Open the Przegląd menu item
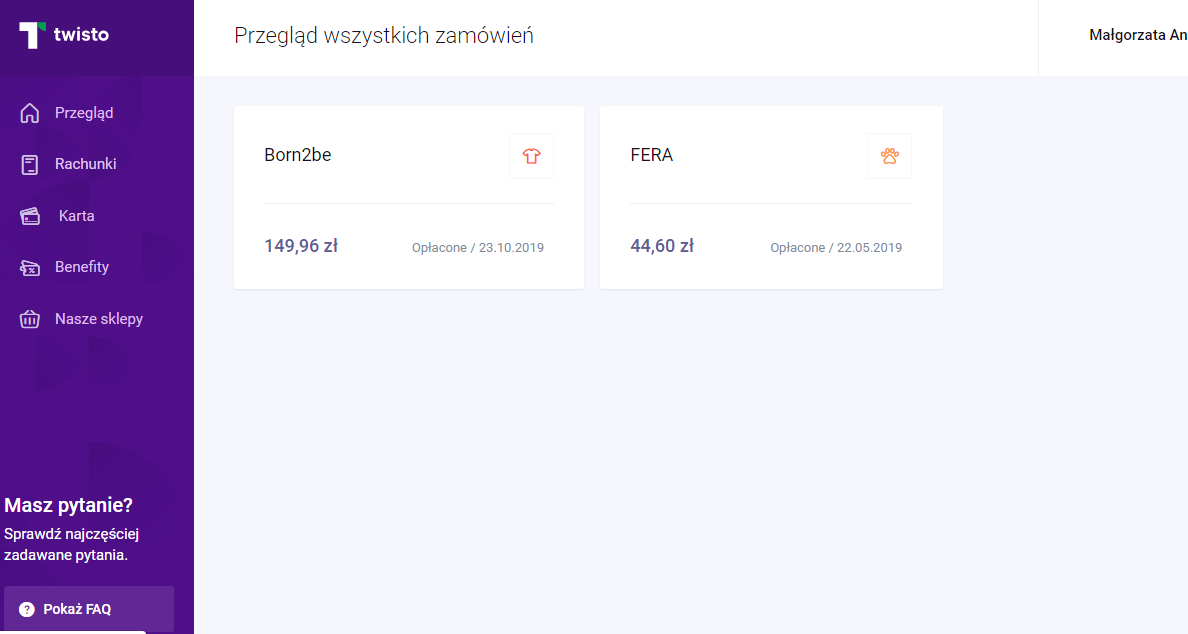 pyautogui.click(x=83, y=113)
